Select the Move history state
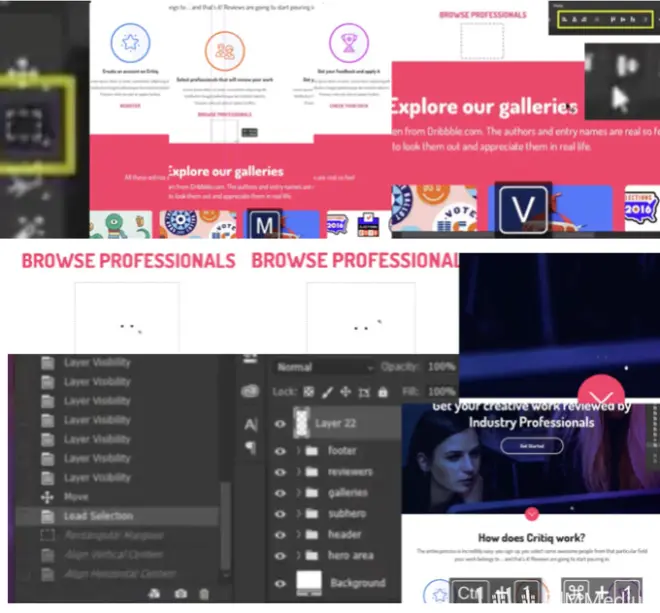 117,497
